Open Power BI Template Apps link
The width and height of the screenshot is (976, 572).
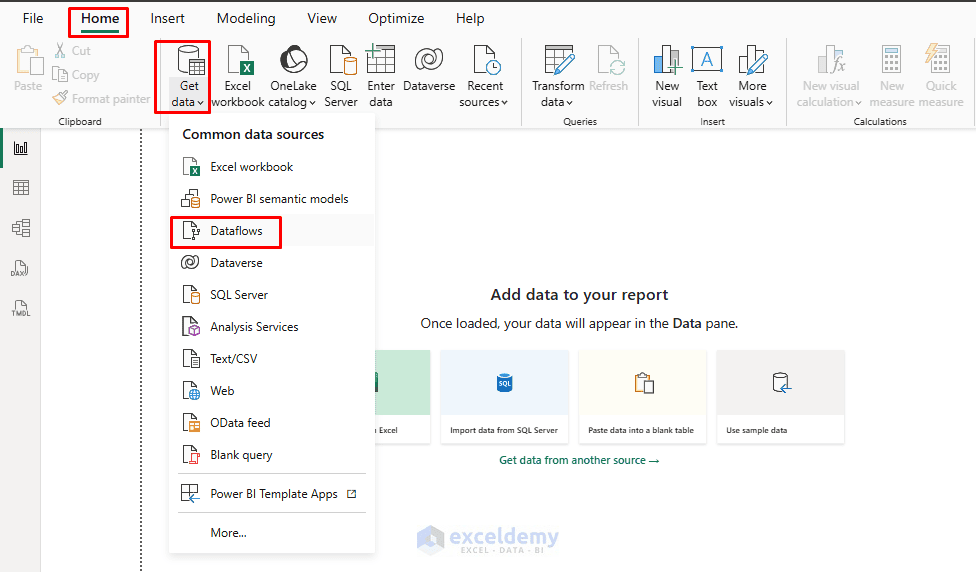[x=272, y=494]
